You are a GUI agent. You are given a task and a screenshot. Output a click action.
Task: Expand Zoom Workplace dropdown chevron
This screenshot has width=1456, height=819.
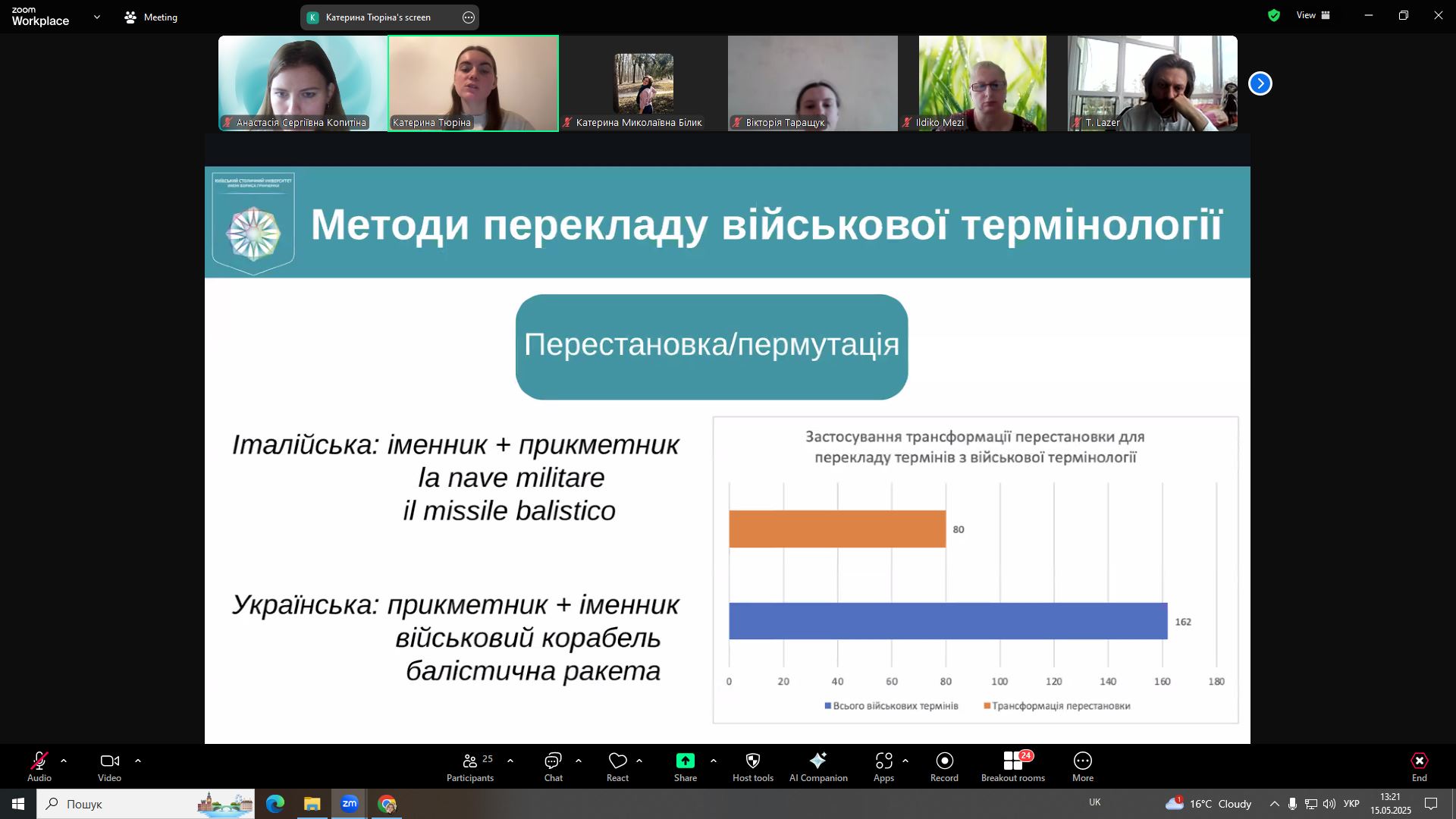96,17
